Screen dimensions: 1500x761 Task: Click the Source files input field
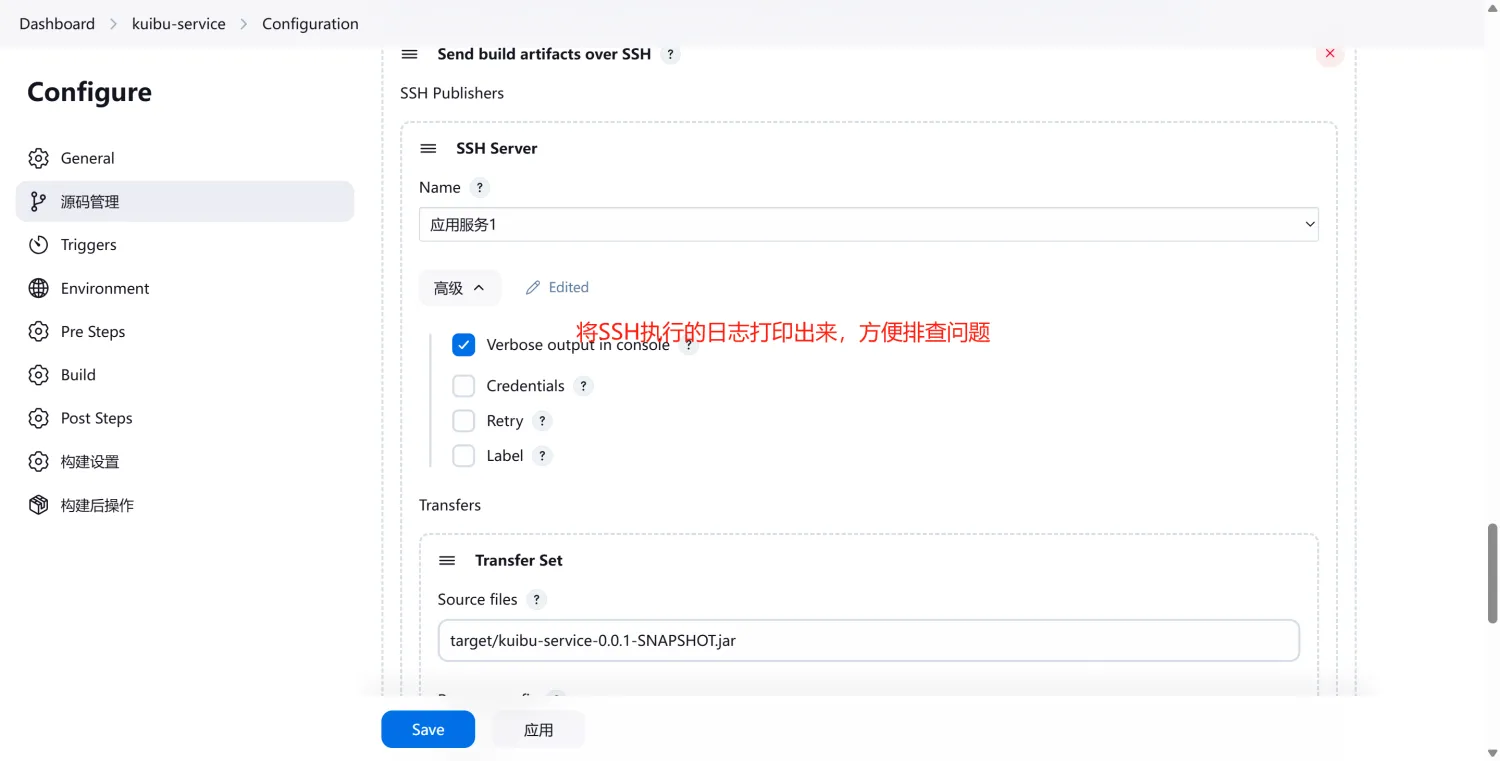pos(868,640)
